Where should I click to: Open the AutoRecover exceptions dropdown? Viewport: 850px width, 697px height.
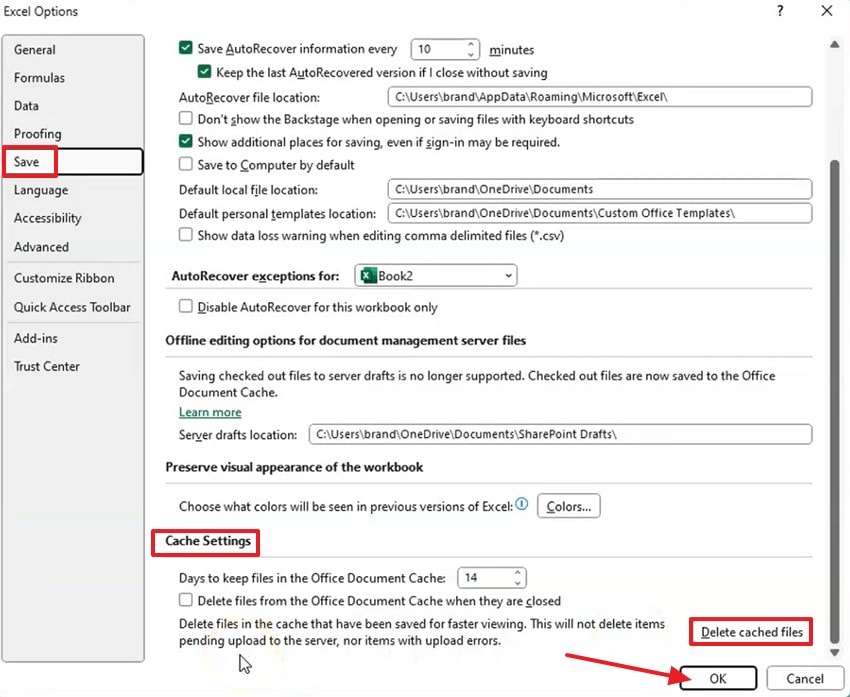click(x=508, y=274)
